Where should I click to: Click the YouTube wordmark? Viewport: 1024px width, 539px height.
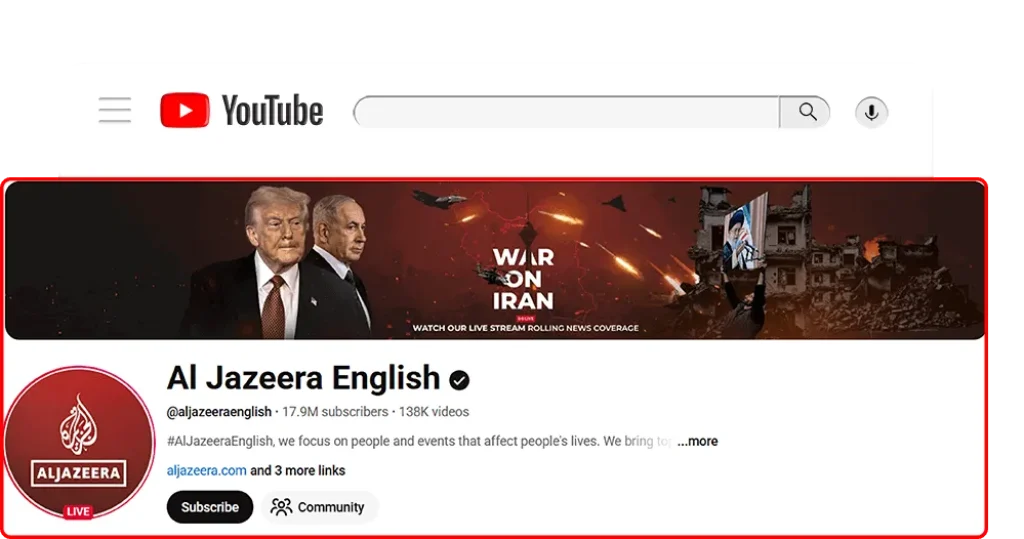pyautogui.click(x=272, y=110)
